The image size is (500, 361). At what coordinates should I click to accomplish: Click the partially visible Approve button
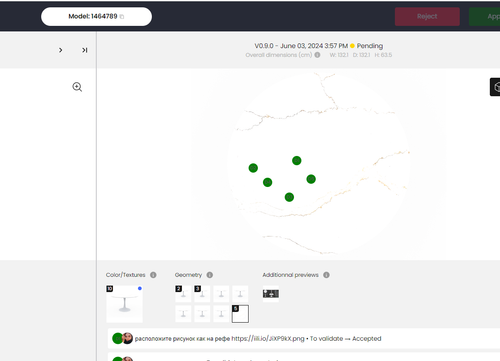pyautogui.click(x=484, y=16)
